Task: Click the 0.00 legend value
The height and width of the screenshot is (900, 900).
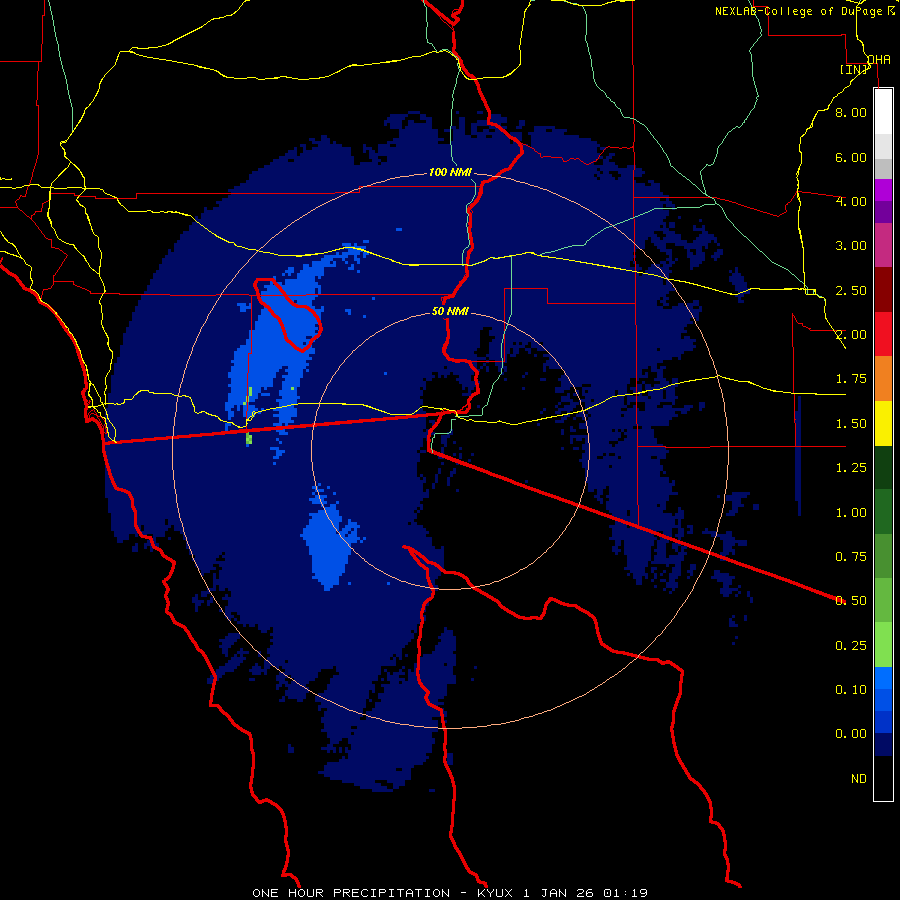Action: pyautogui.click(x=851, y=734)
